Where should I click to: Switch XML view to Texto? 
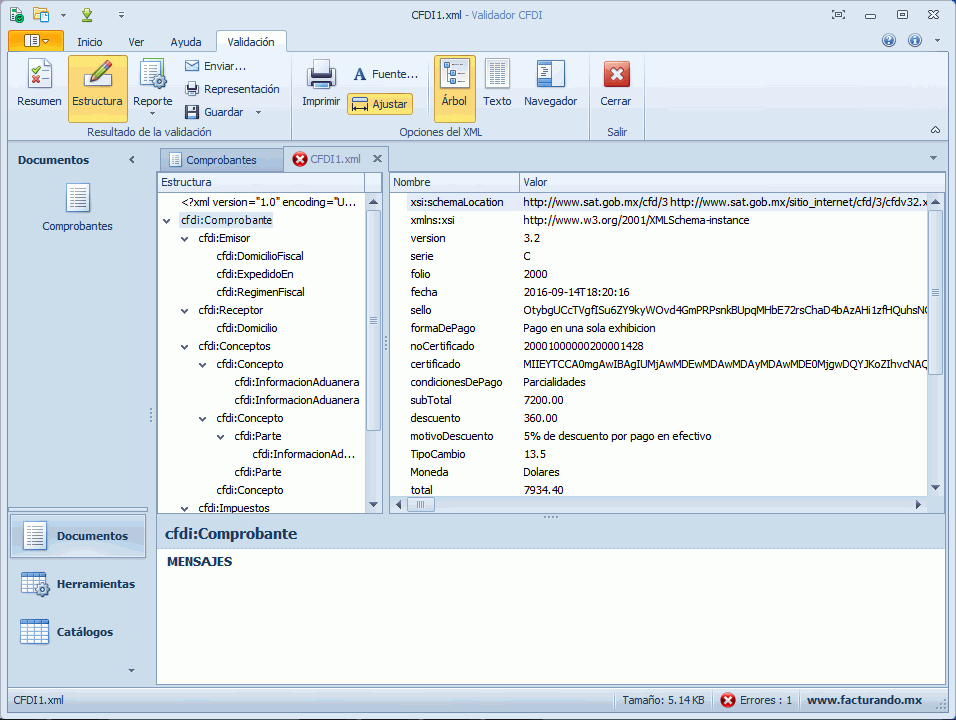point(497,85)
